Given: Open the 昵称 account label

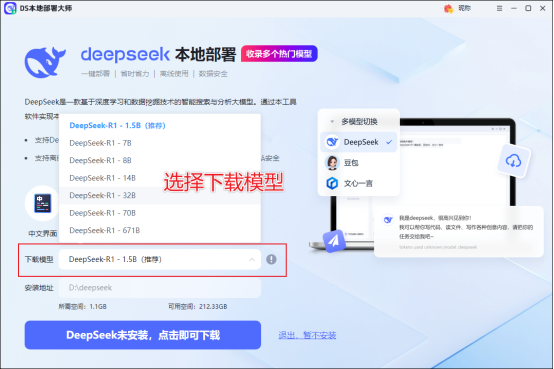Looking at the screenshot, I should click(464, 8).
